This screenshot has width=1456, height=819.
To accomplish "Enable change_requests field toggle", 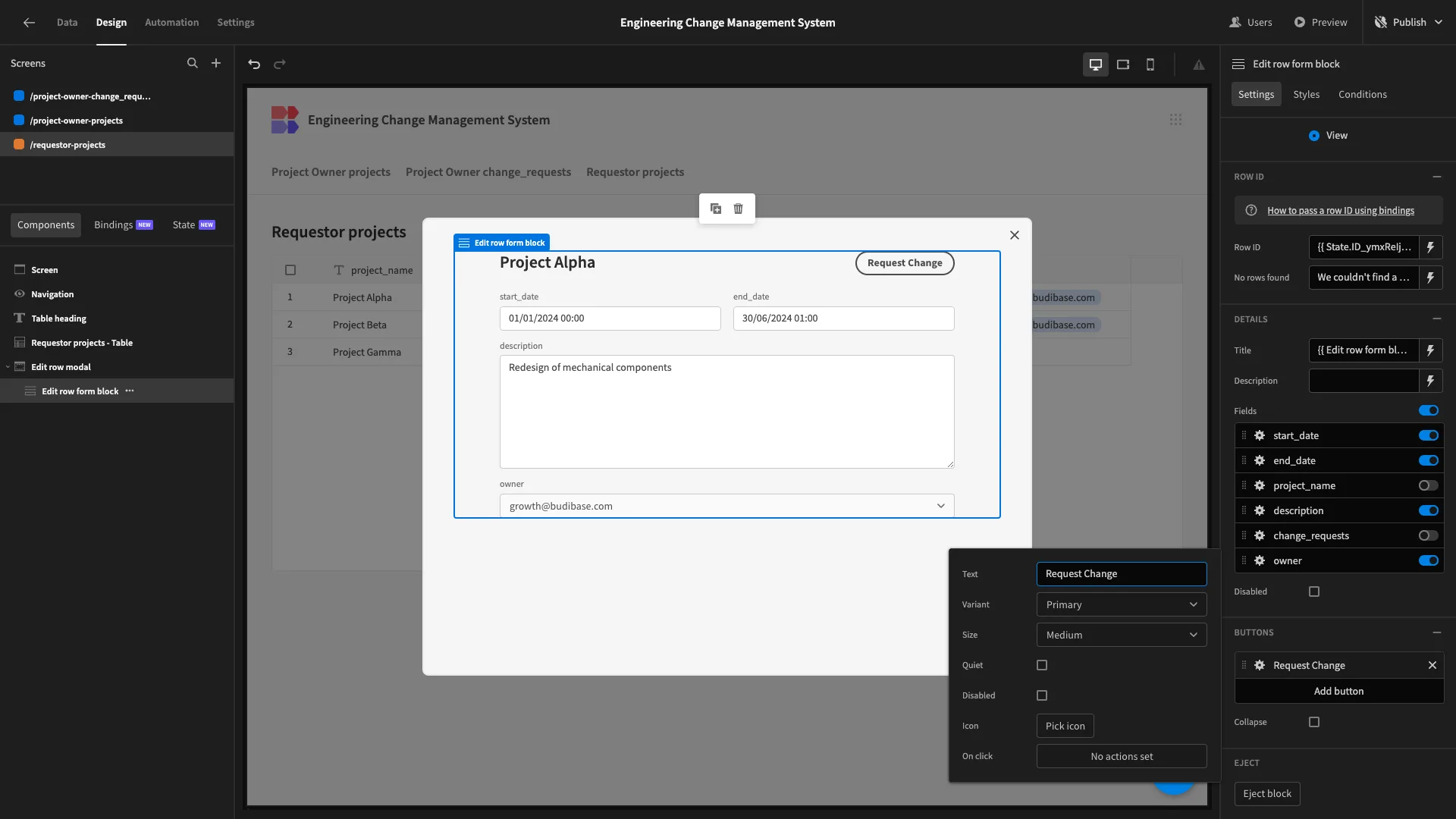I will [x=1429, y=535].
